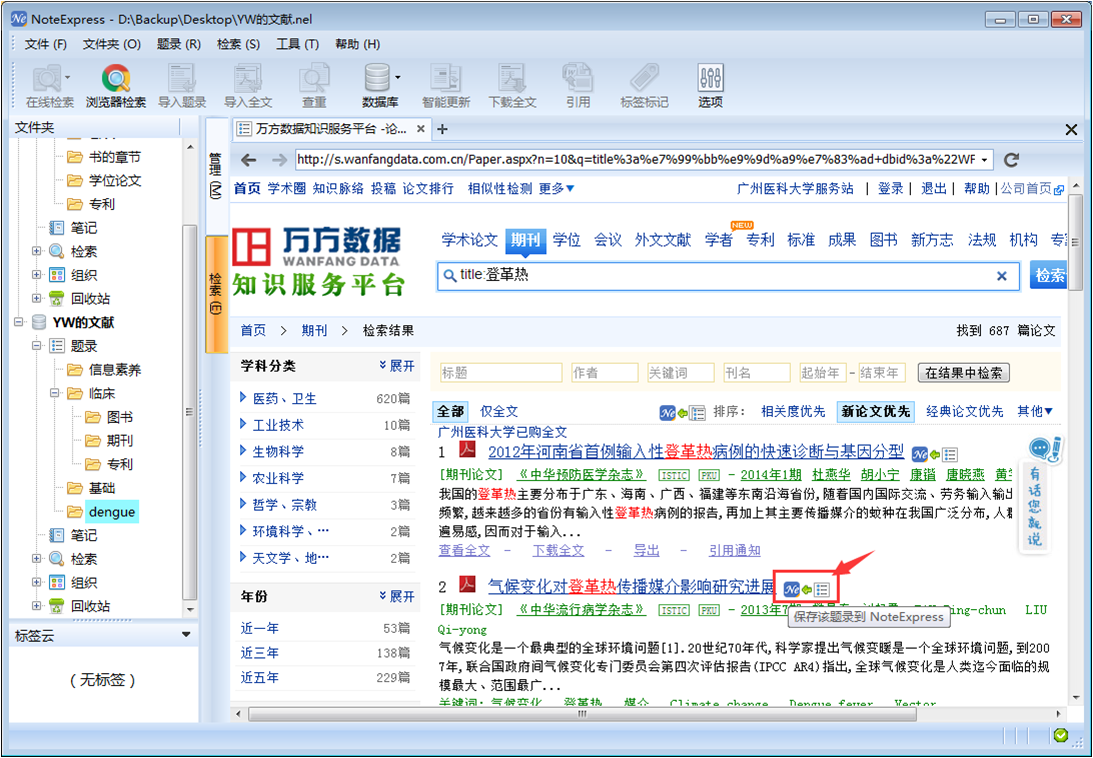
Task: Open the 下载全文 link for article 1
Action: pos(558,551)
